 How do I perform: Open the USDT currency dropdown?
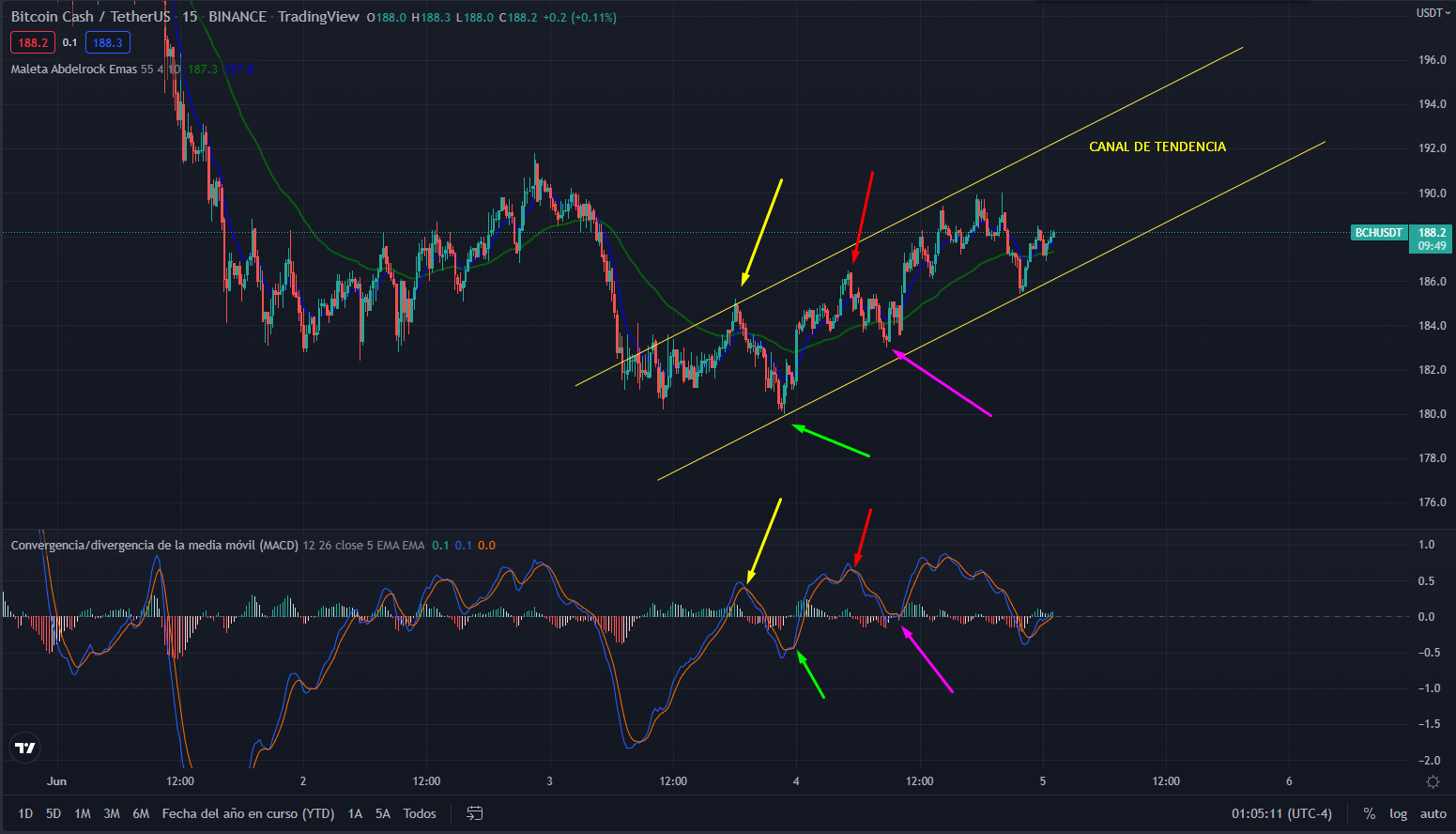[1433, 13]
